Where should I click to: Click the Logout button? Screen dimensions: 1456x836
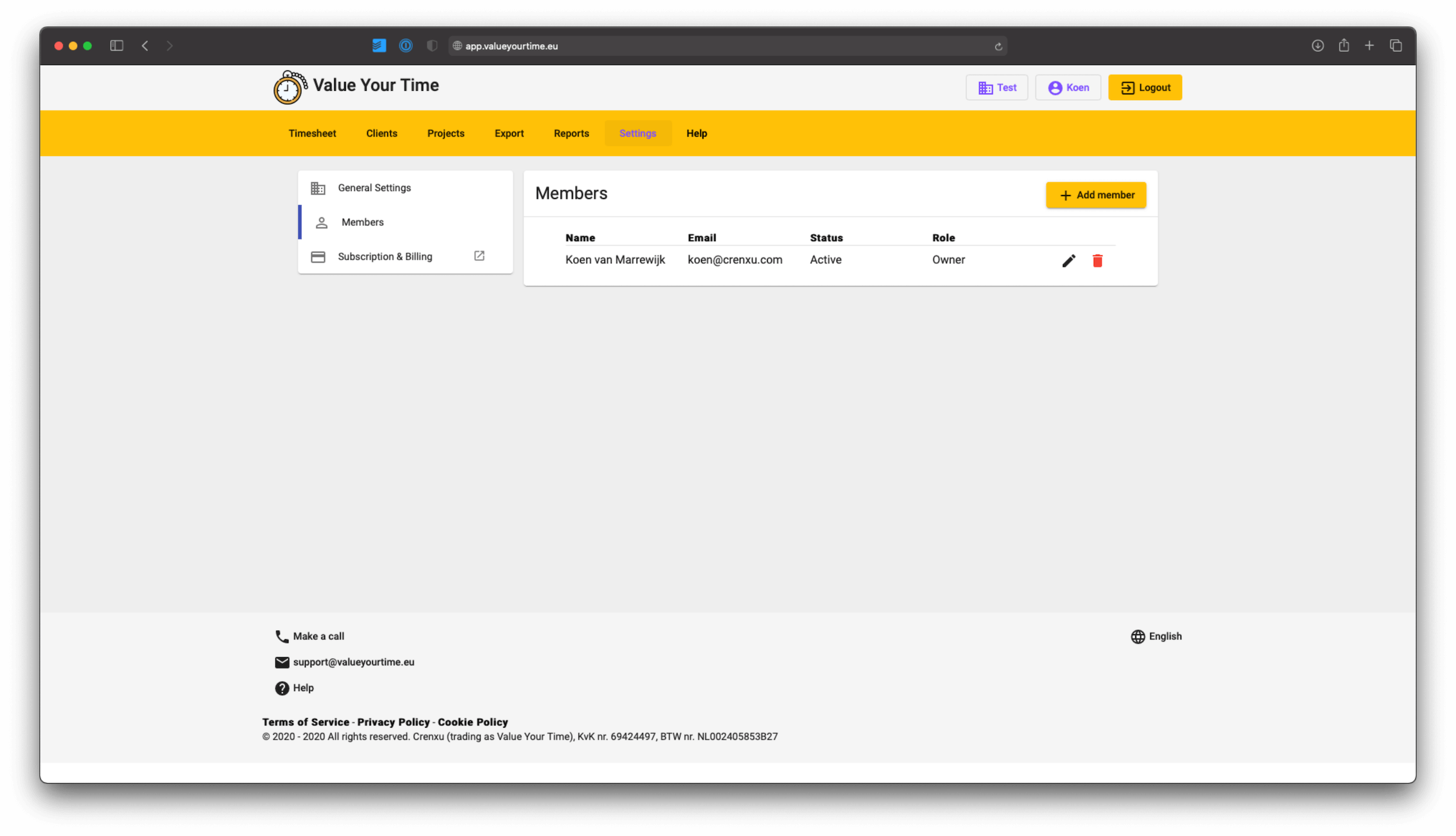tap(1144, 87)
